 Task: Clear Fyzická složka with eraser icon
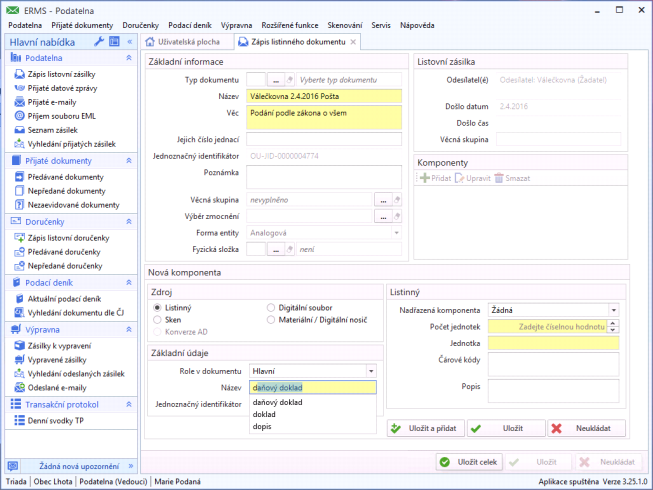pyautogui.click(x=290, y=249)
